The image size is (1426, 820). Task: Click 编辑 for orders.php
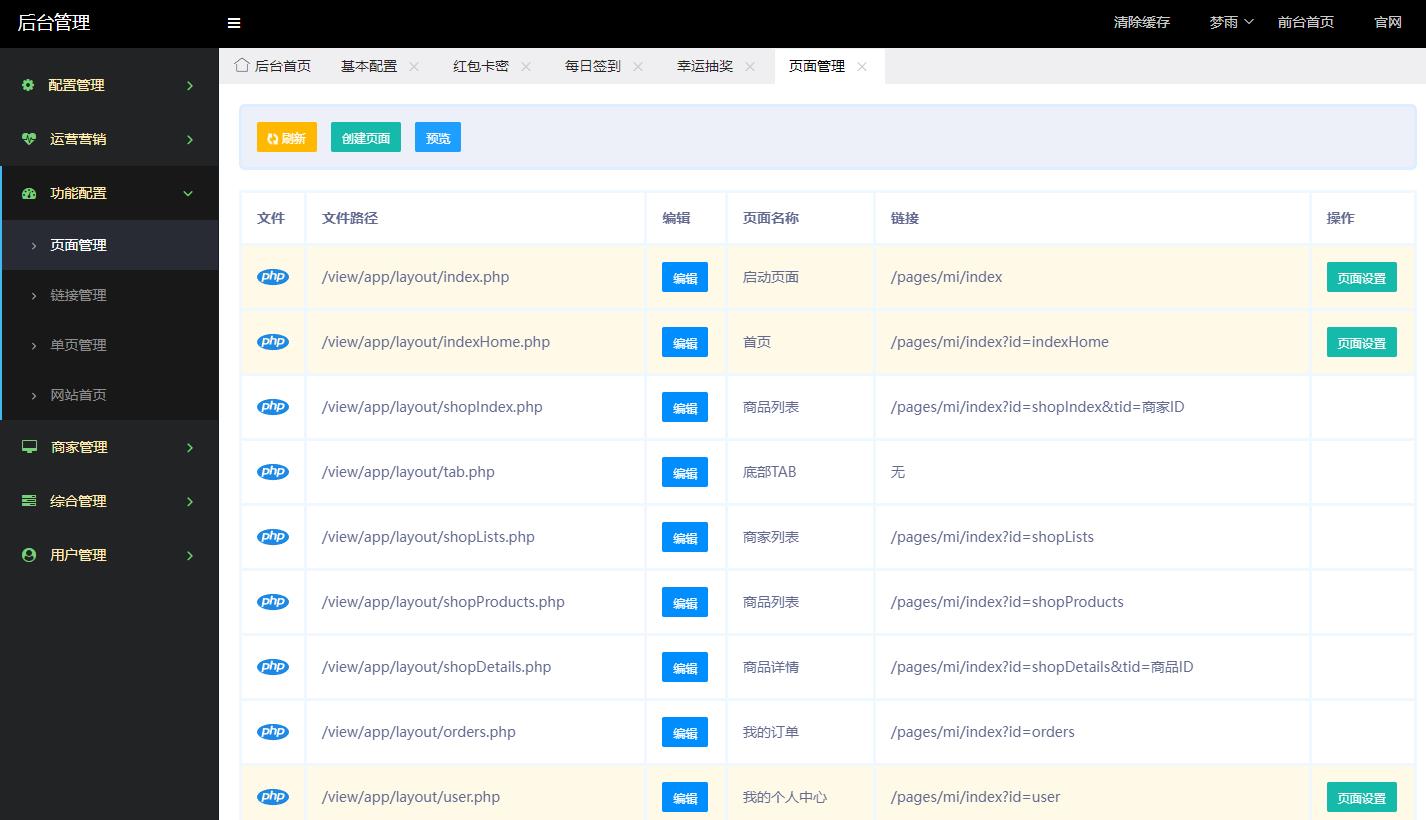coord(685,733)
